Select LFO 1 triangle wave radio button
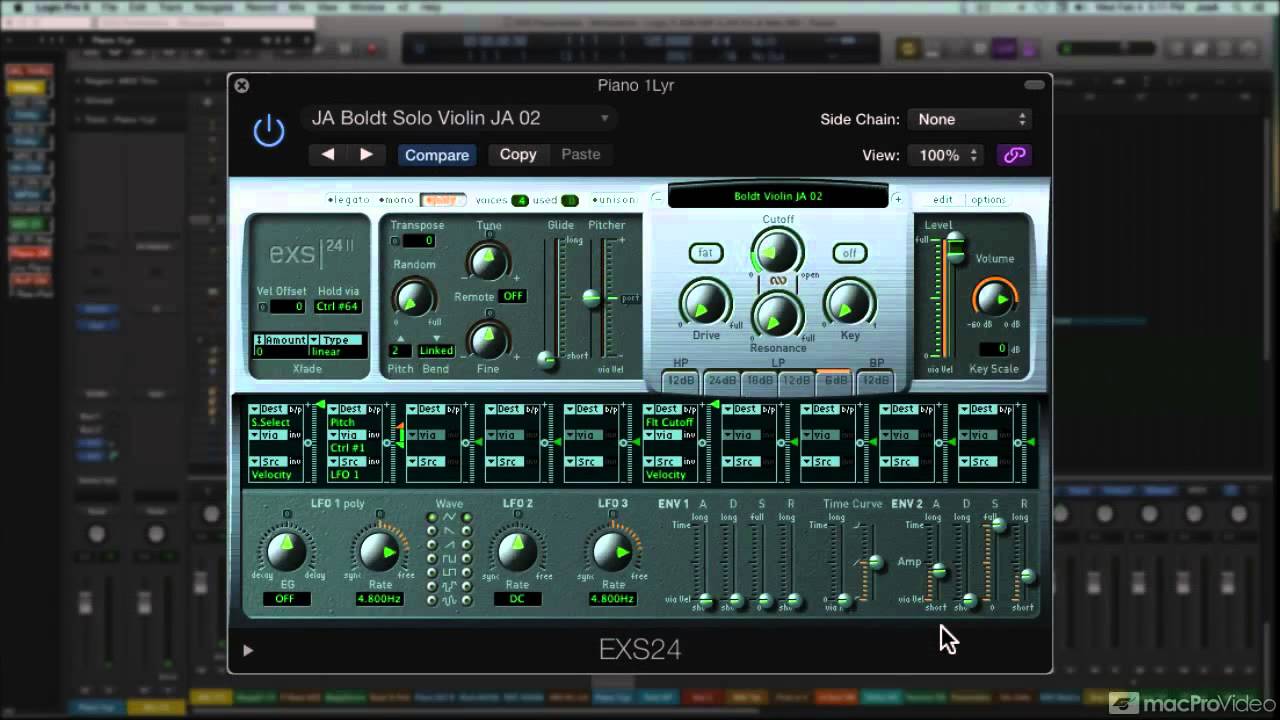The width and height of the screenshot is (1280, 720). 431,518
